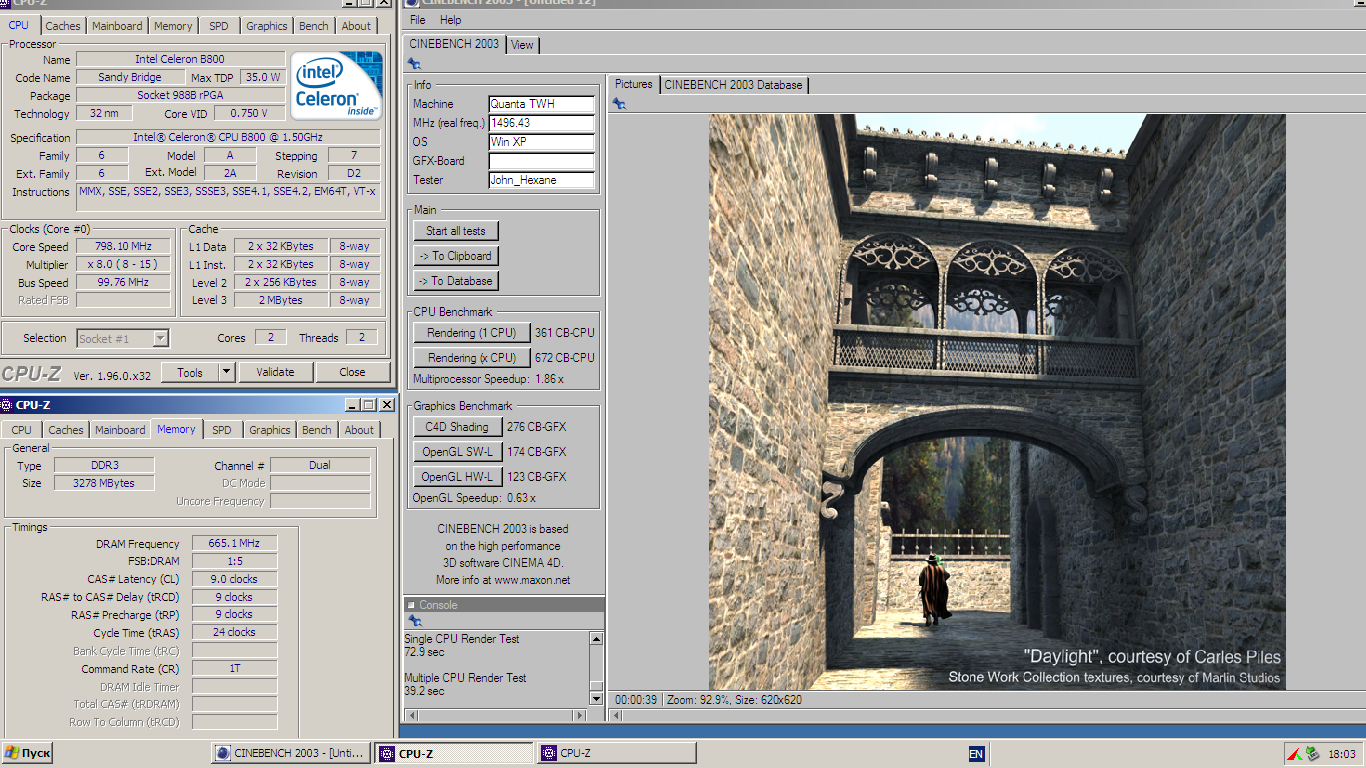Screen dimensions: 1366x768
Task: Open File menu in CINEBENCH
Action: [417, 20]
